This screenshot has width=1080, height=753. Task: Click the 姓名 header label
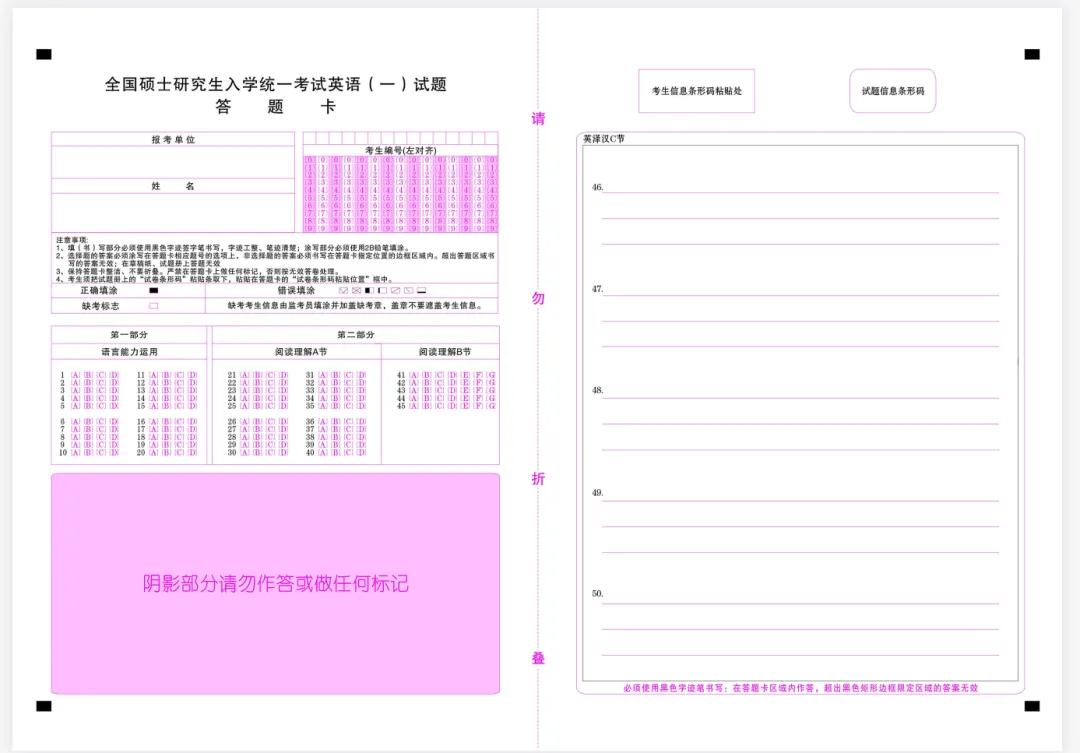pos(173,186)
